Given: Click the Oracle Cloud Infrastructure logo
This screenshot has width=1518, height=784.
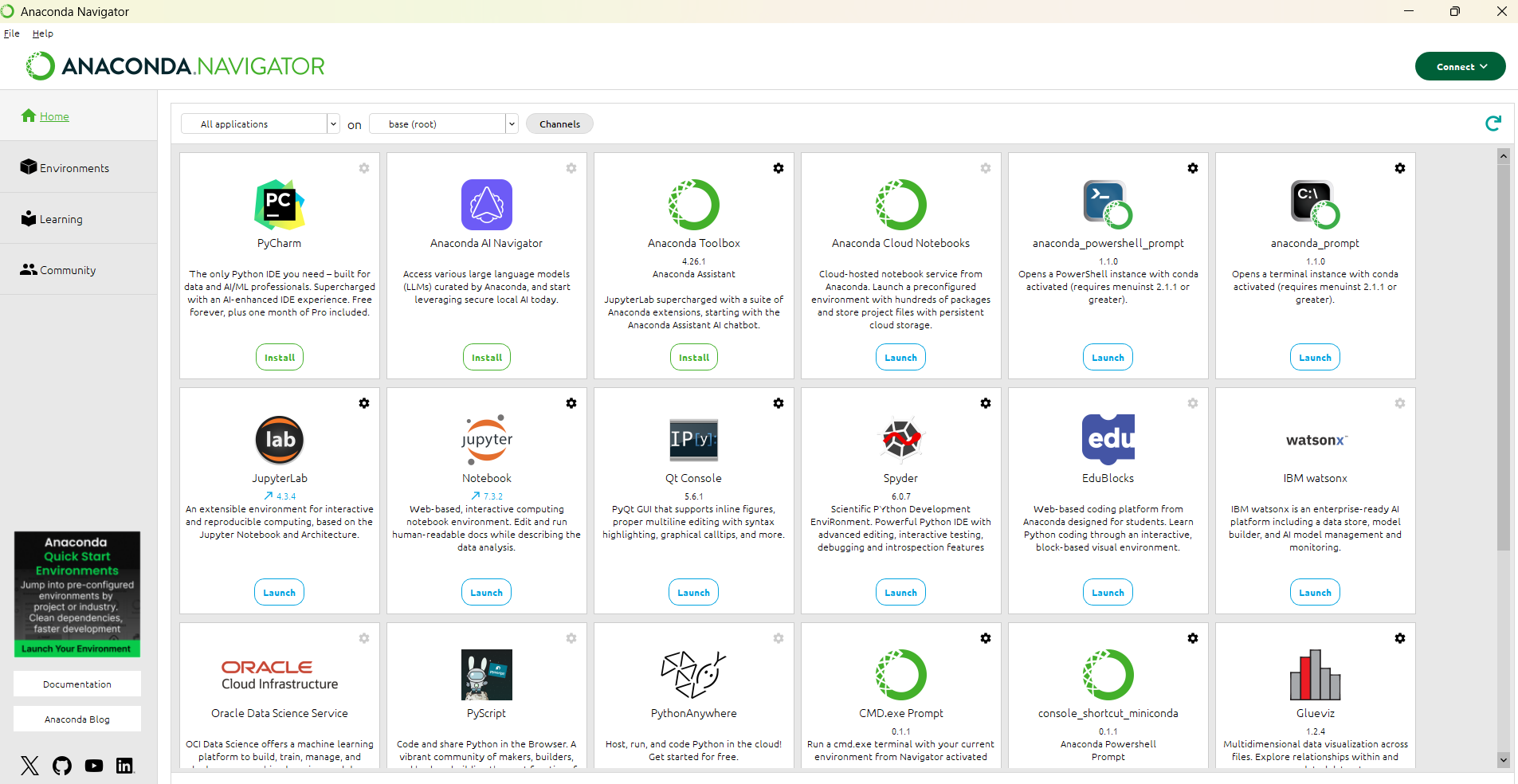Looking at the screenshot, I should [280, 675].
